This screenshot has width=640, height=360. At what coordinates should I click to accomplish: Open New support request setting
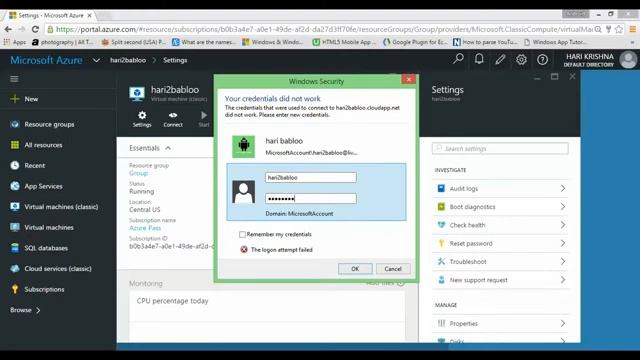coord(500,280)
